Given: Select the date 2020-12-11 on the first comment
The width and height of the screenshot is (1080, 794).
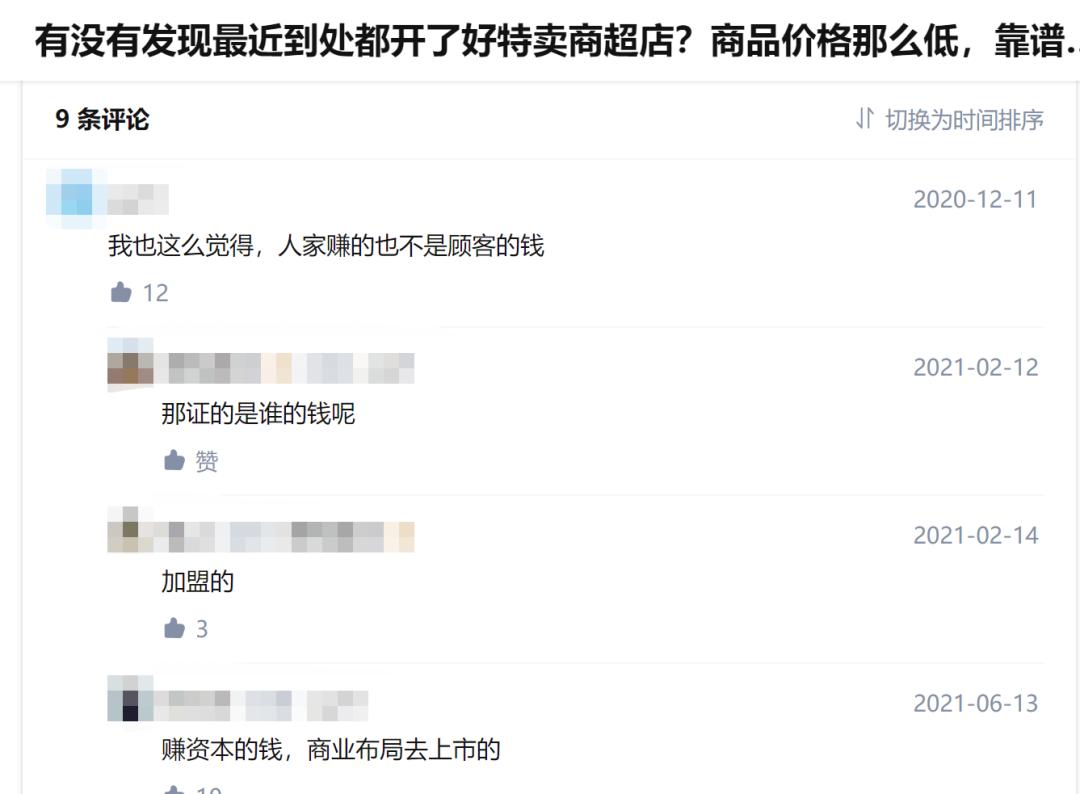Looking at the screenshot, I should click(x=976, y=198).
